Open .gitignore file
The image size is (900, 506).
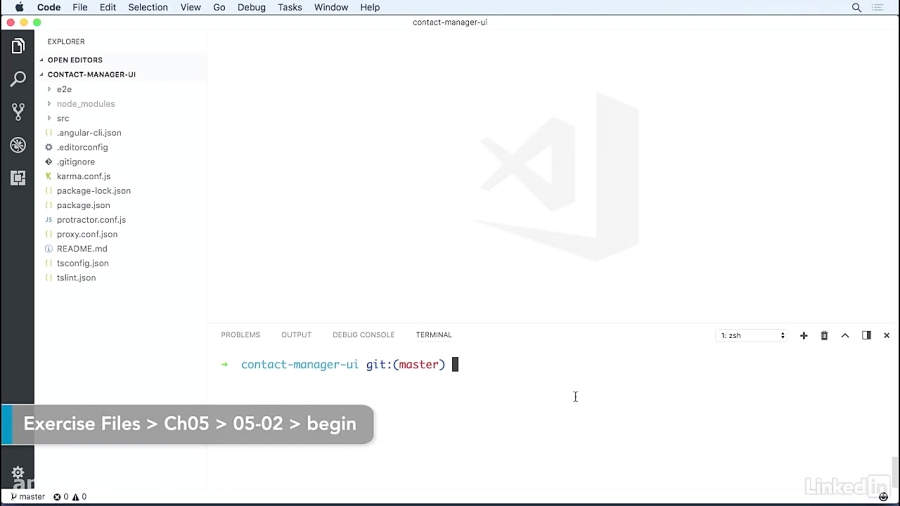coord(76,162)
